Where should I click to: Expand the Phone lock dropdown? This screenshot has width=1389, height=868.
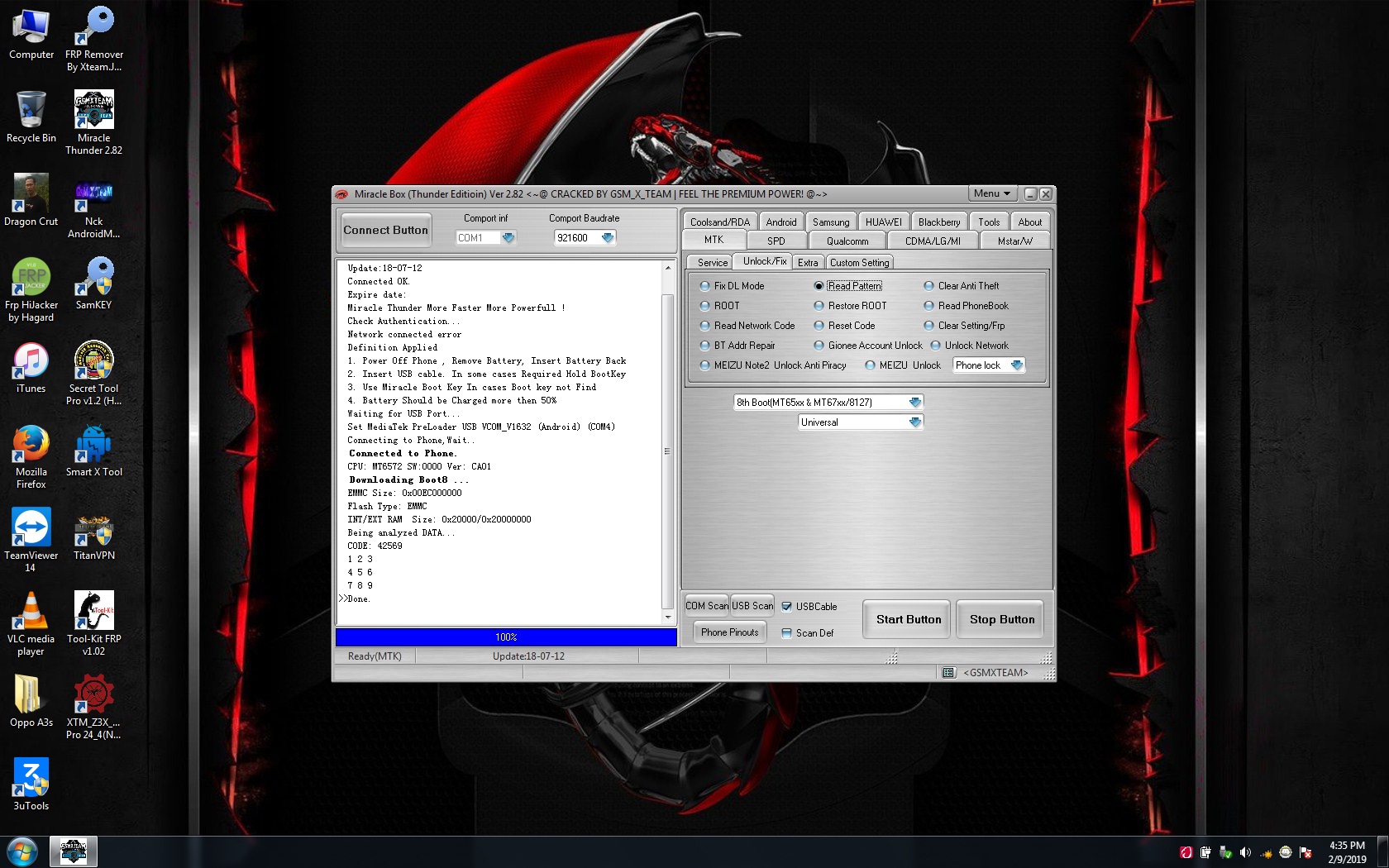pyautogui.click(x=1017, y=365)
